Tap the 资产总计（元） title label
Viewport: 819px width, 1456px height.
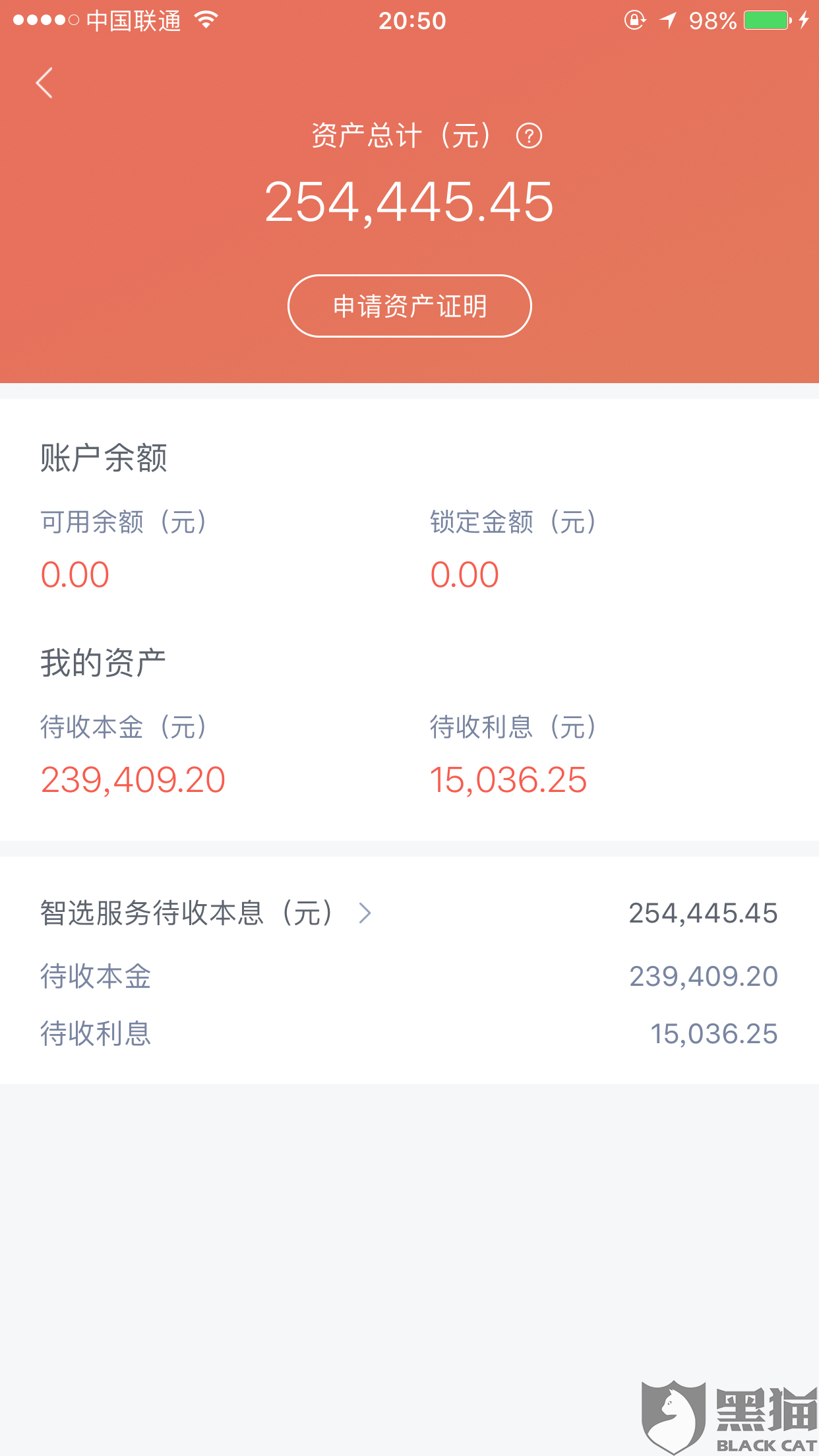point(402,136)
